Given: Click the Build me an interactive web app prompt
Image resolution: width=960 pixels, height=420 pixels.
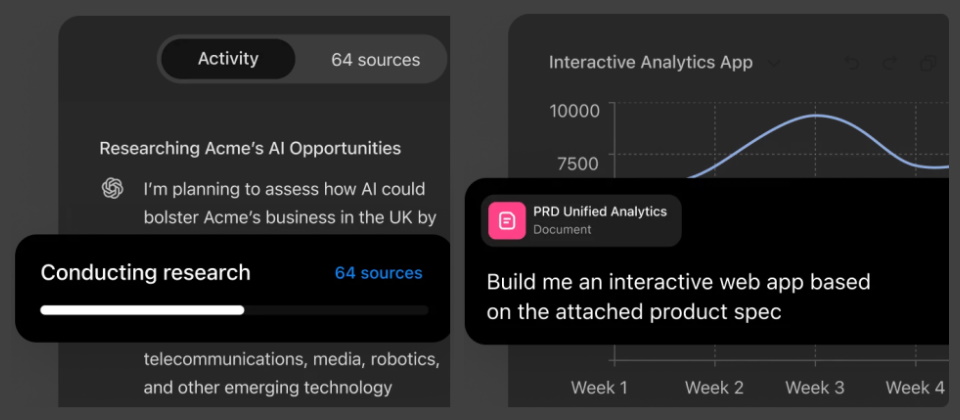Looking at the screenshot, I should click(678, 297).
